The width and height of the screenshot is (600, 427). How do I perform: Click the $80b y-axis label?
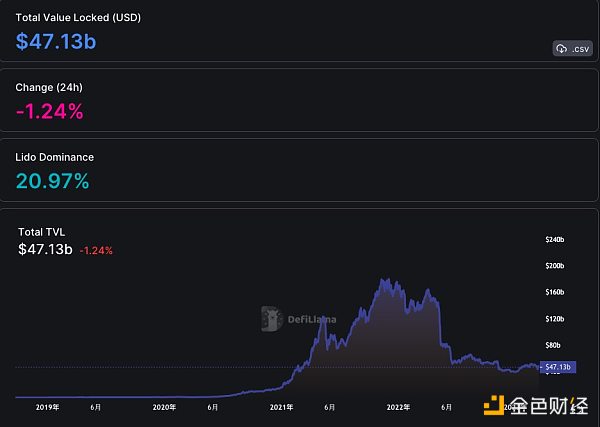pos(554,345)
